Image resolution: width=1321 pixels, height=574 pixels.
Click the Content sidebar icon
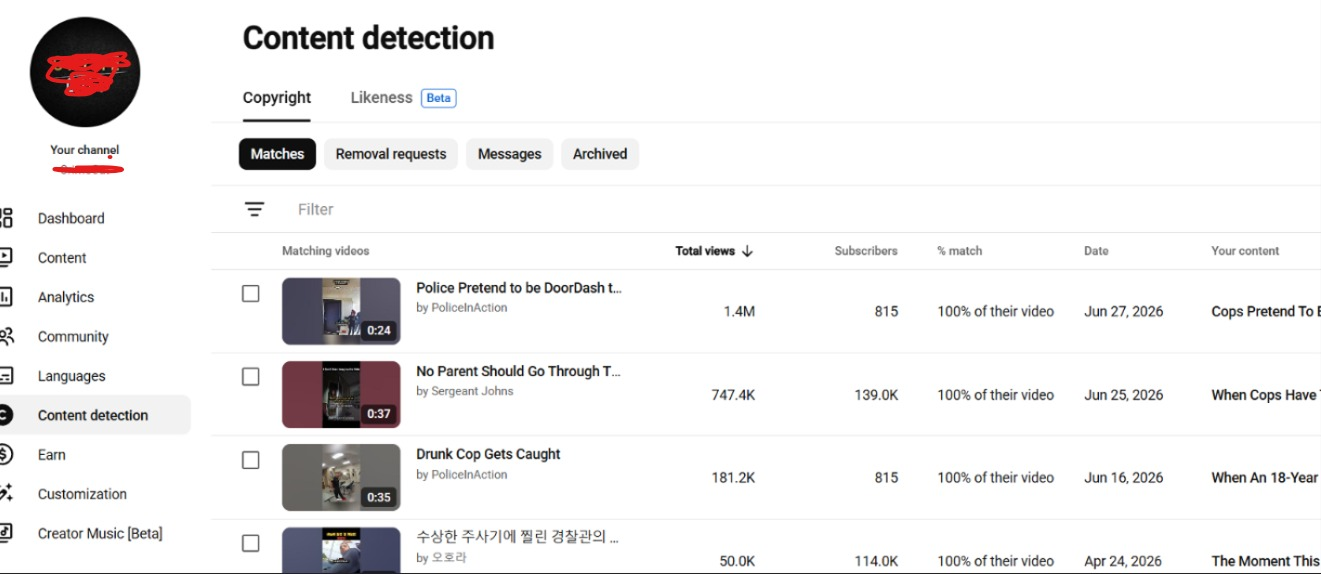coord(6,257)
